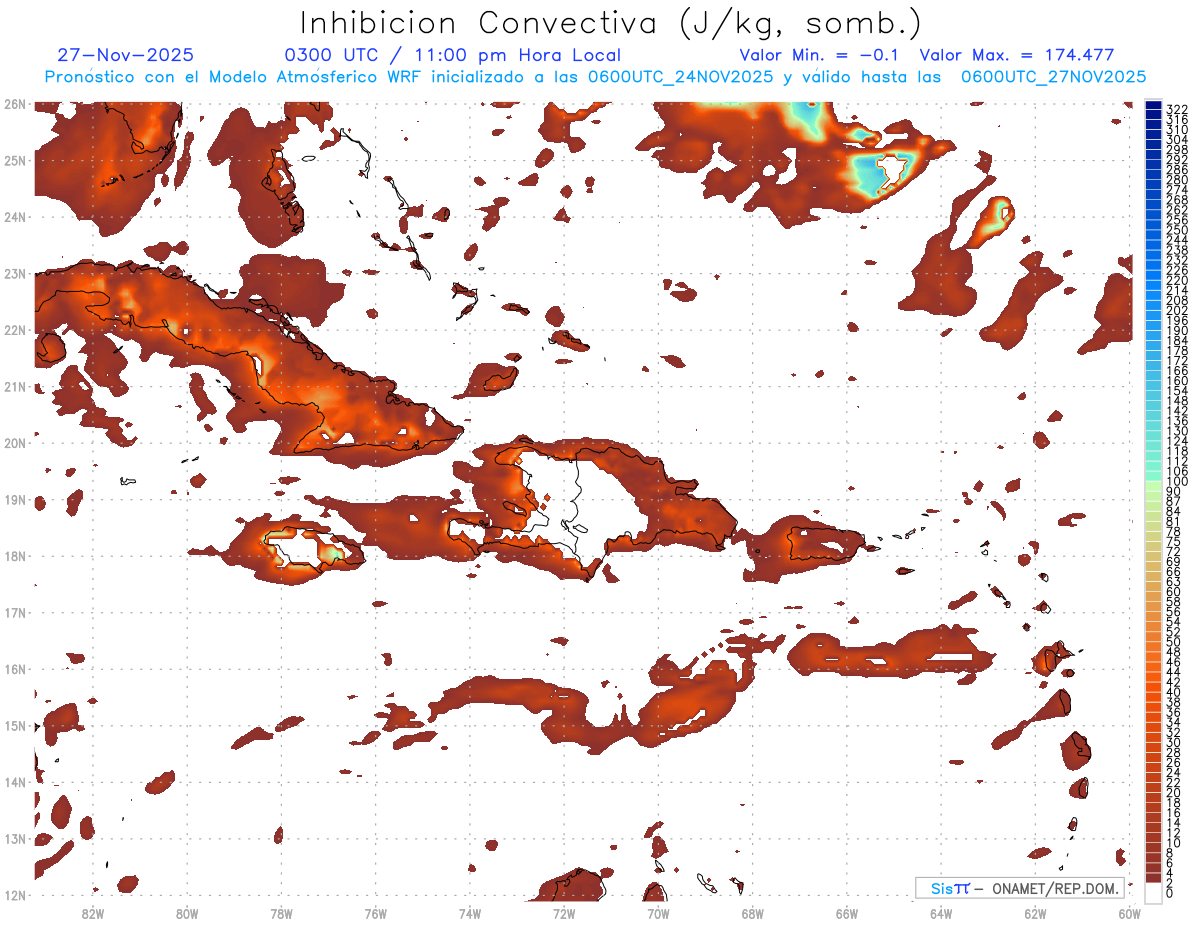Click '0300 UTC / 11:00 pm Hora Local'
Viewport: 1200px width, 927px height.
pyautogui.click(x=453, y=56)
